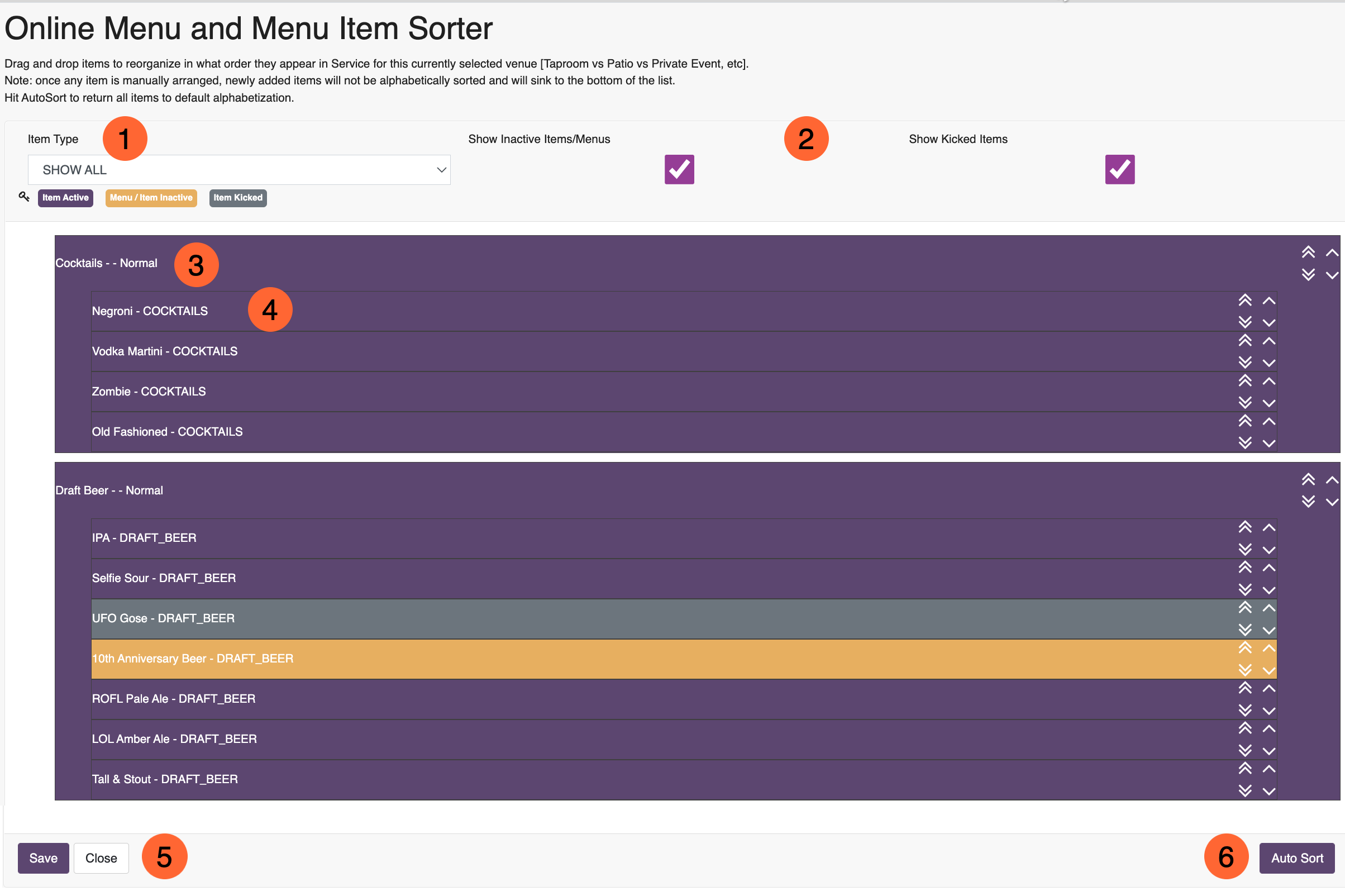Send 10th Anniversary Beer to bottom
The height and width of the screenshot is (896, 1345).
(x=1245, y=670)
